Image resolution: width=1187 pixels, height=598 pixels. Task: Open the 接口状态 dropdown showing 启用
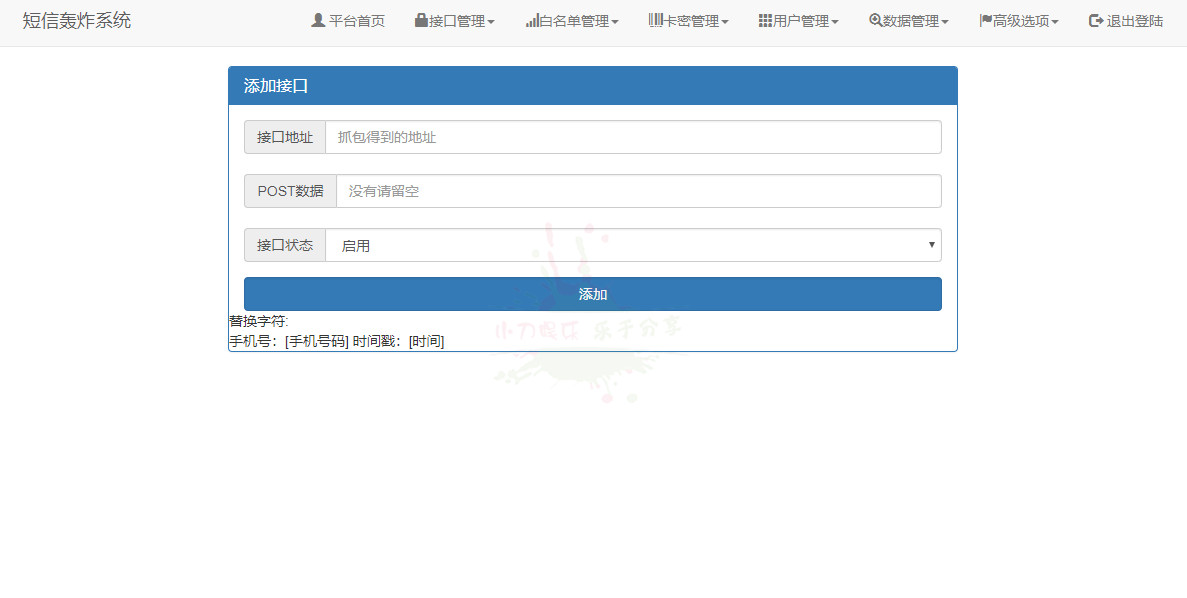point(633,245)
